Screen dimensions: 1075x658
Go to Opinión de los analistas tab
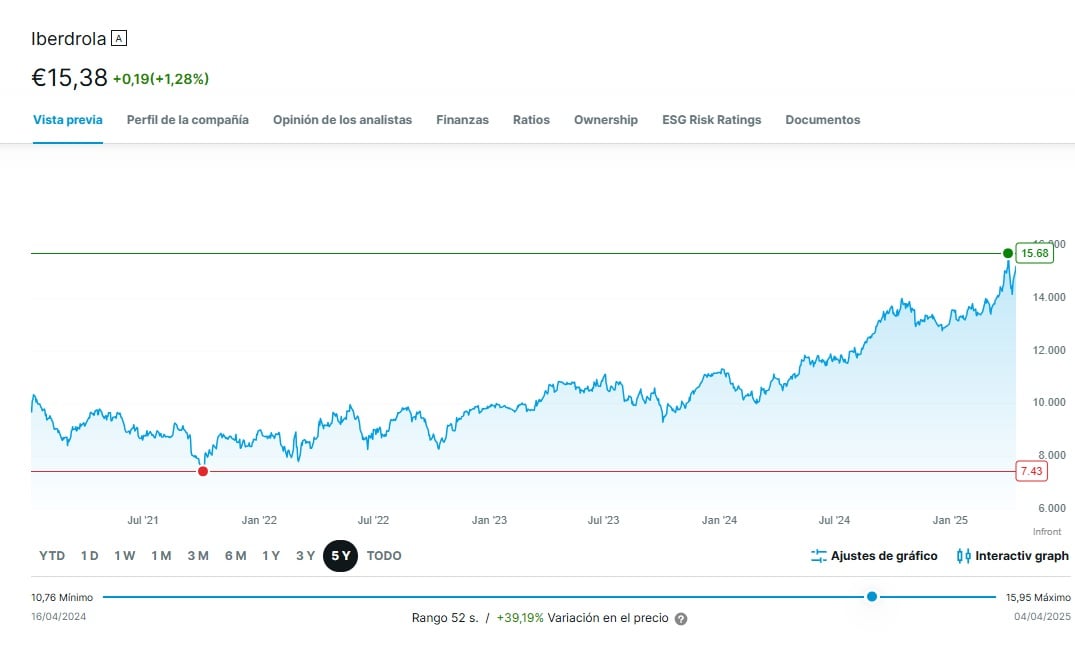[342, 120]
